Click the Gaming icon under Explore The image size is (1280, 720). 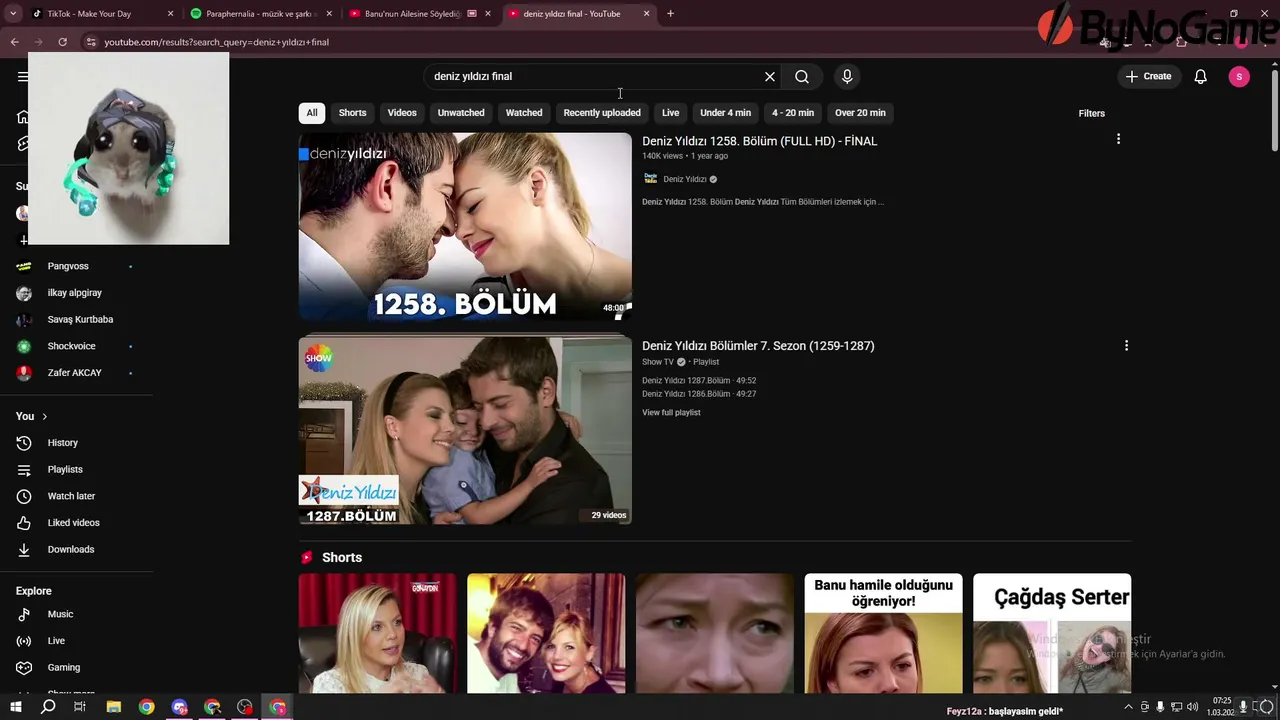coord(25,668)
